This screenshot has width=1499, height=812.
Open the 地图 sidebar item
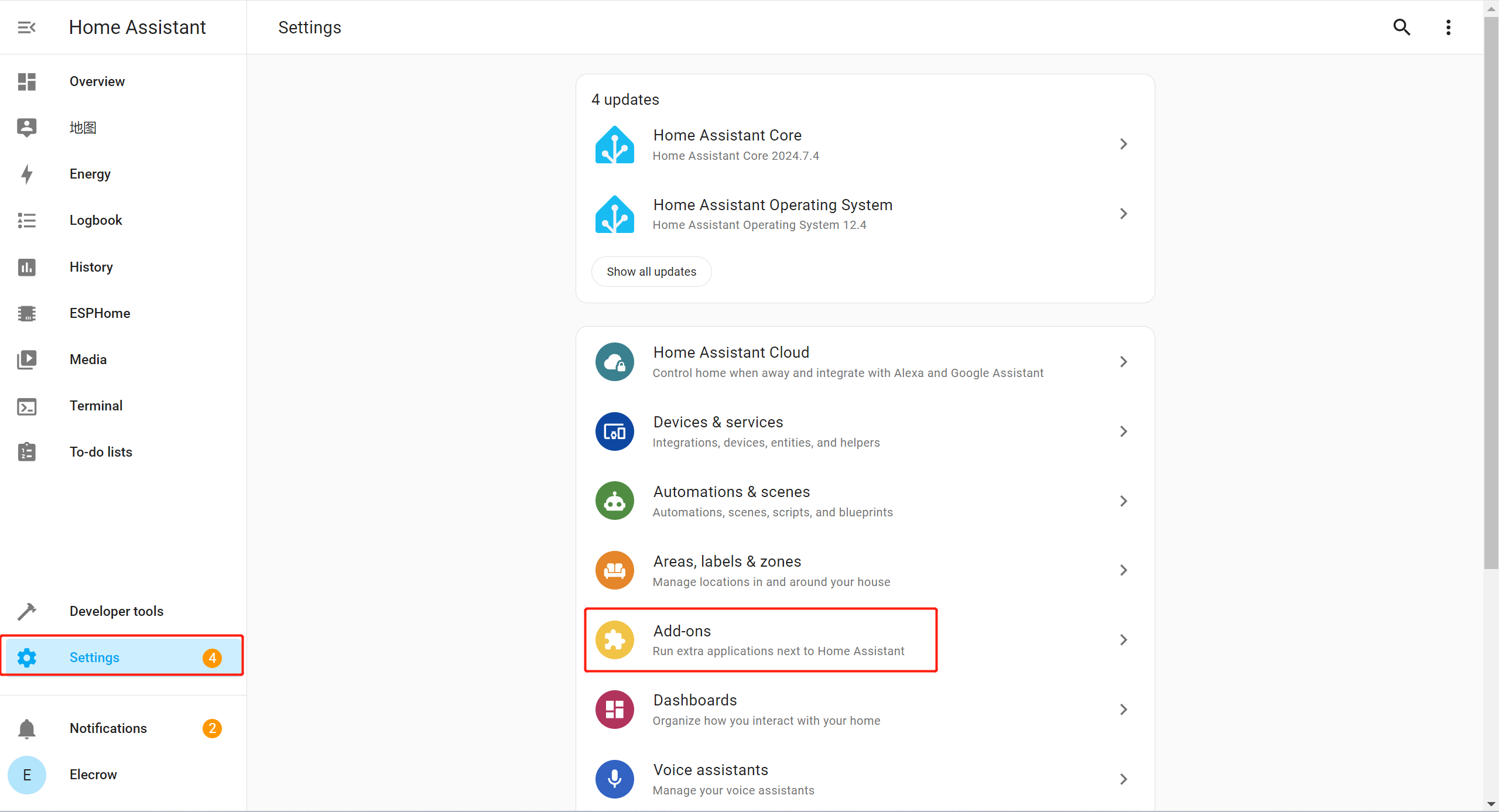pyautogui.click(x=123, y=128)
